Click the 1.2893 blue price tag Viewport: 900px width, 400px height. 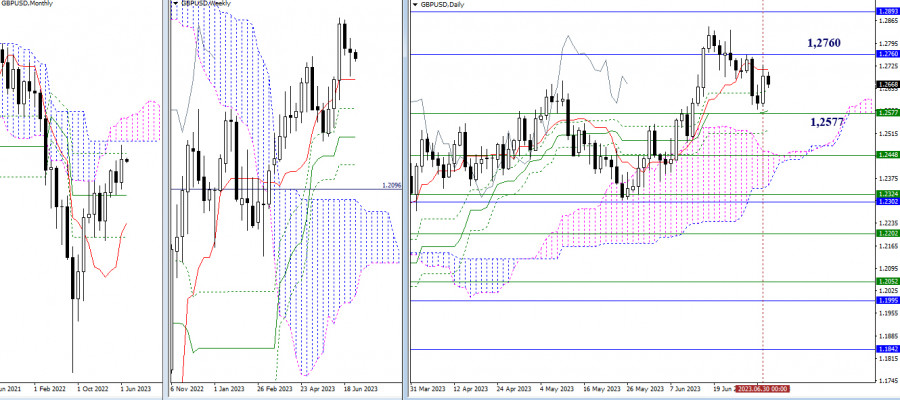(x=886, y=12)
